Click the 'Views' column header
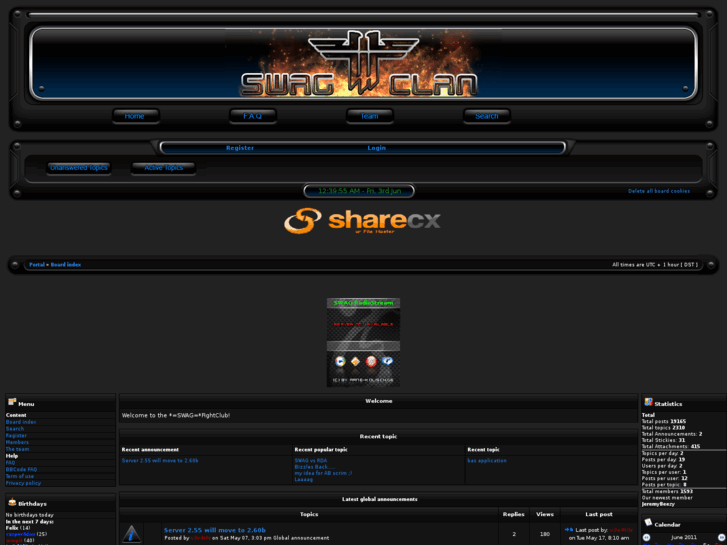The height and width of the screenshot is (545, 727). pos(545,514)
